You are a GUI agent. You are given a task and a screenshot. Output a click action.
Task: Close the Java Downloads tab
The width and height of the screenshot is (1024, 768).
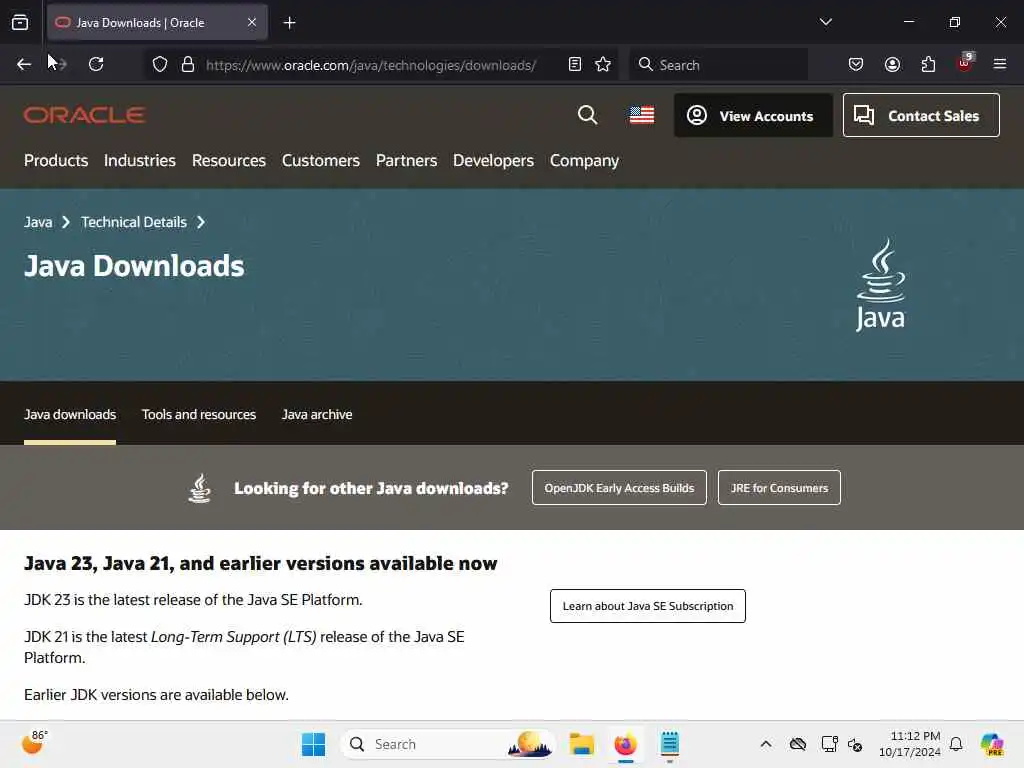pyautogui.click(x=251, y=22)
